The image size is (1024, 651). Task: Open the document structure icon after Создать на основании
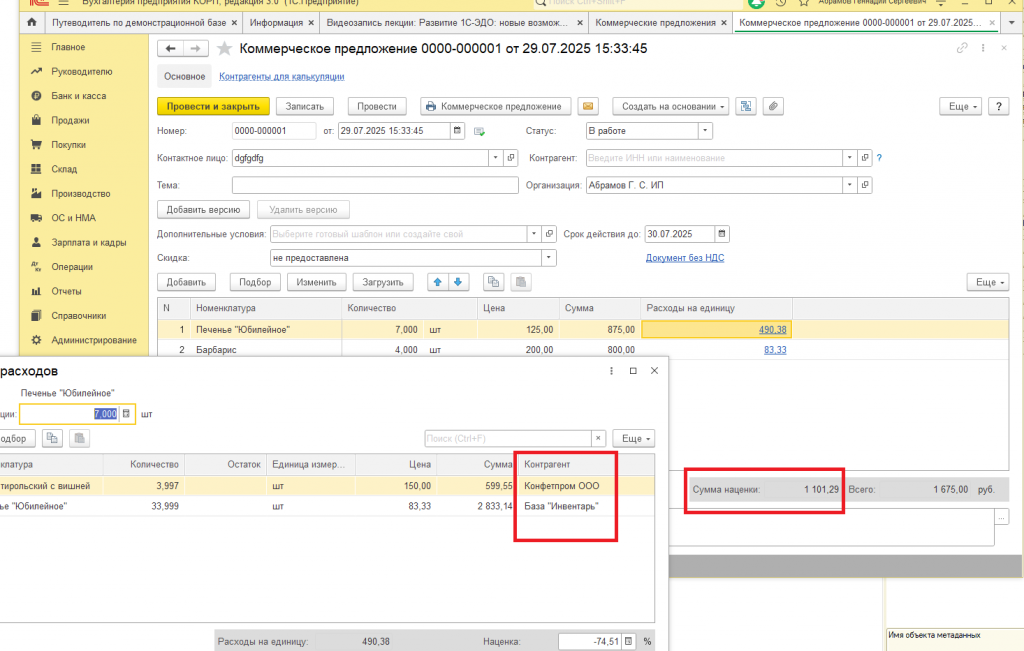pyautogui.click(x=746, y=106)
